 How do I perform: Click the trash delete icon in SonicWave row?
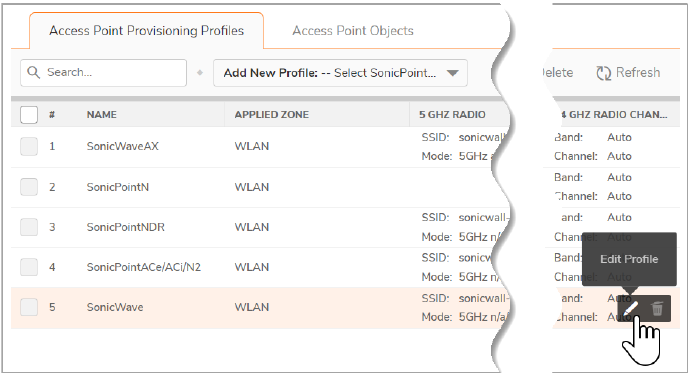click(x=657, y=309)
